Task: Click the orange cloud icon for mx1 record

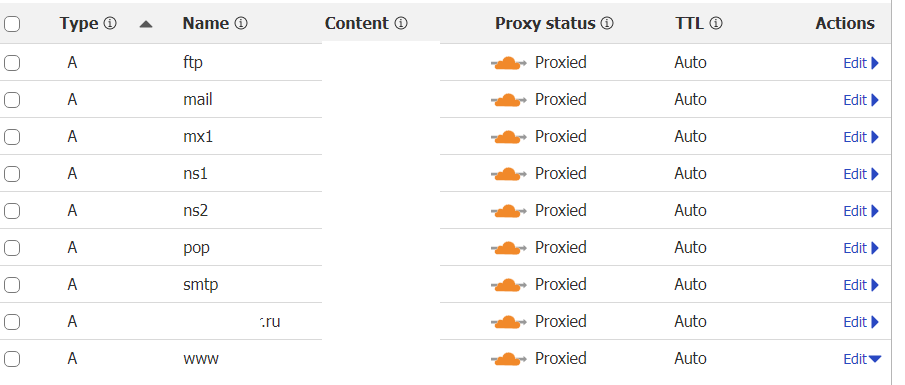Action: 508,136
